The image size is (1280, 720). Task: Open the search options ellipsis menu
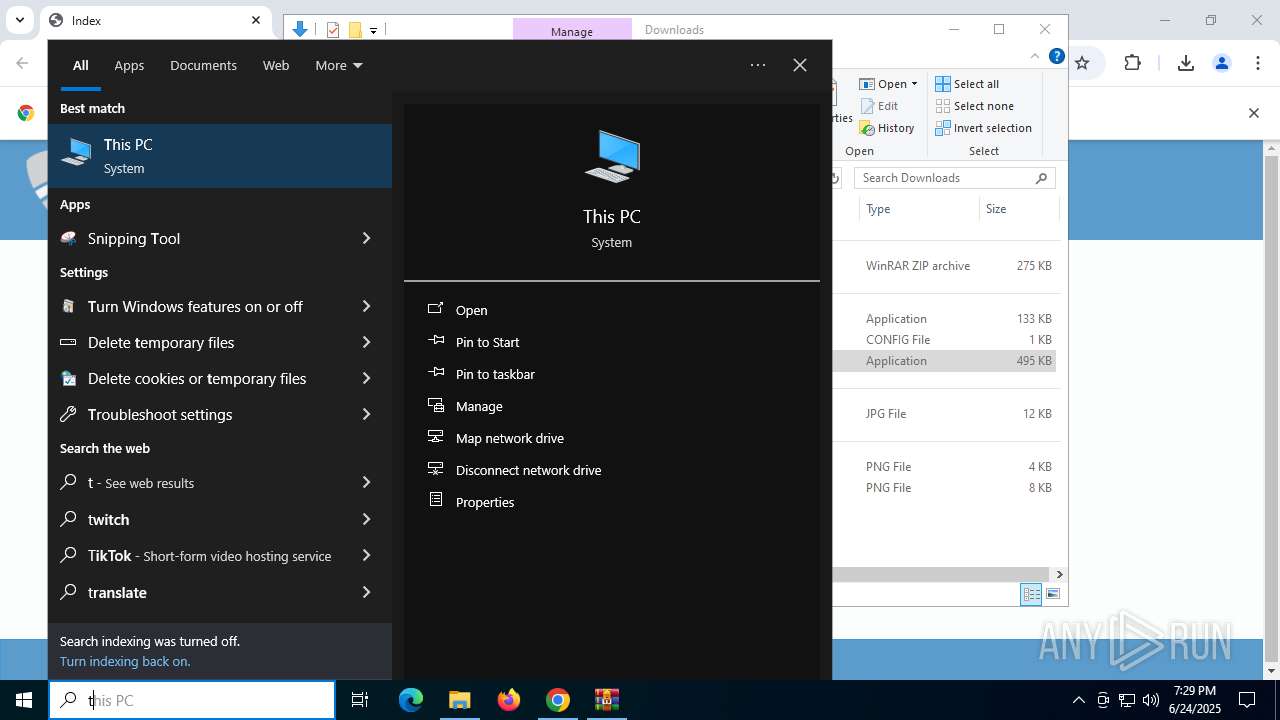(758, 65)
